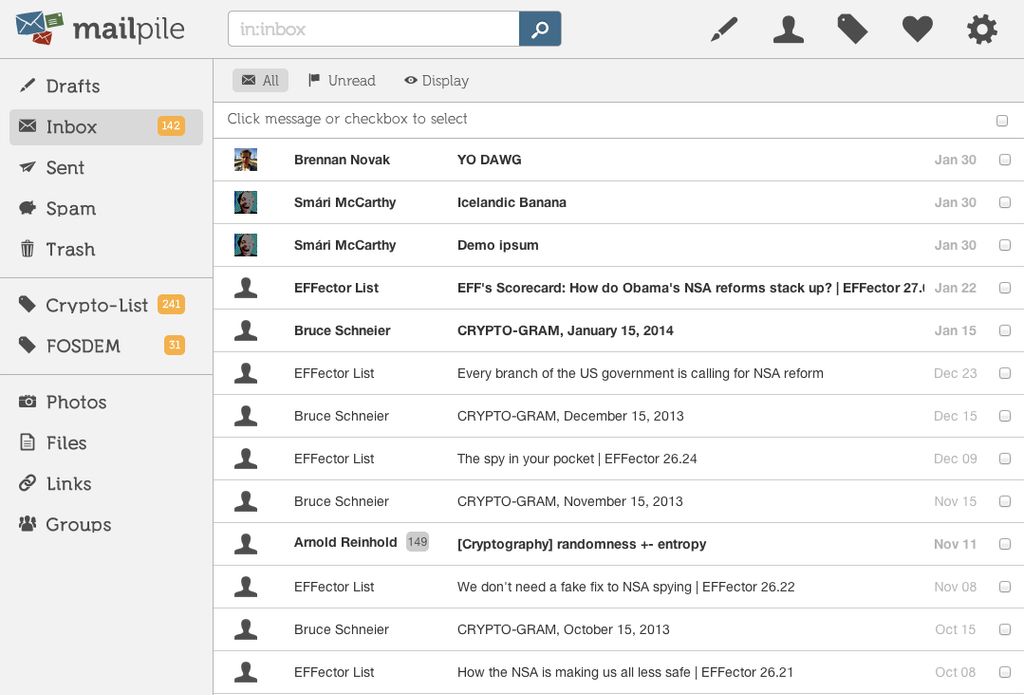The height and width of the screenshot is (695, 1024).
Task: Click the contacts person icon
Action: 788,29
